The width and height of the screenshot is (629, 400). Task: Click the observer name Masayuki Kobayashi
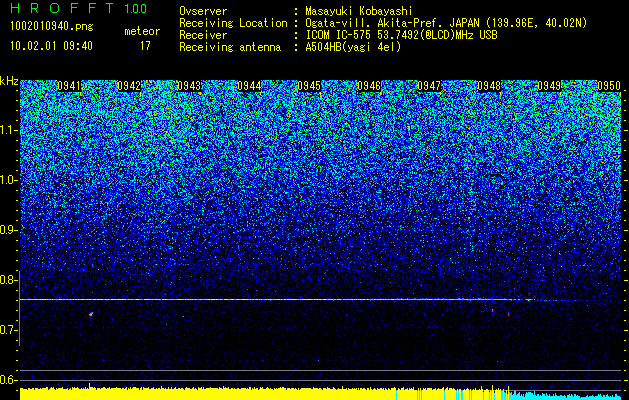359,12
